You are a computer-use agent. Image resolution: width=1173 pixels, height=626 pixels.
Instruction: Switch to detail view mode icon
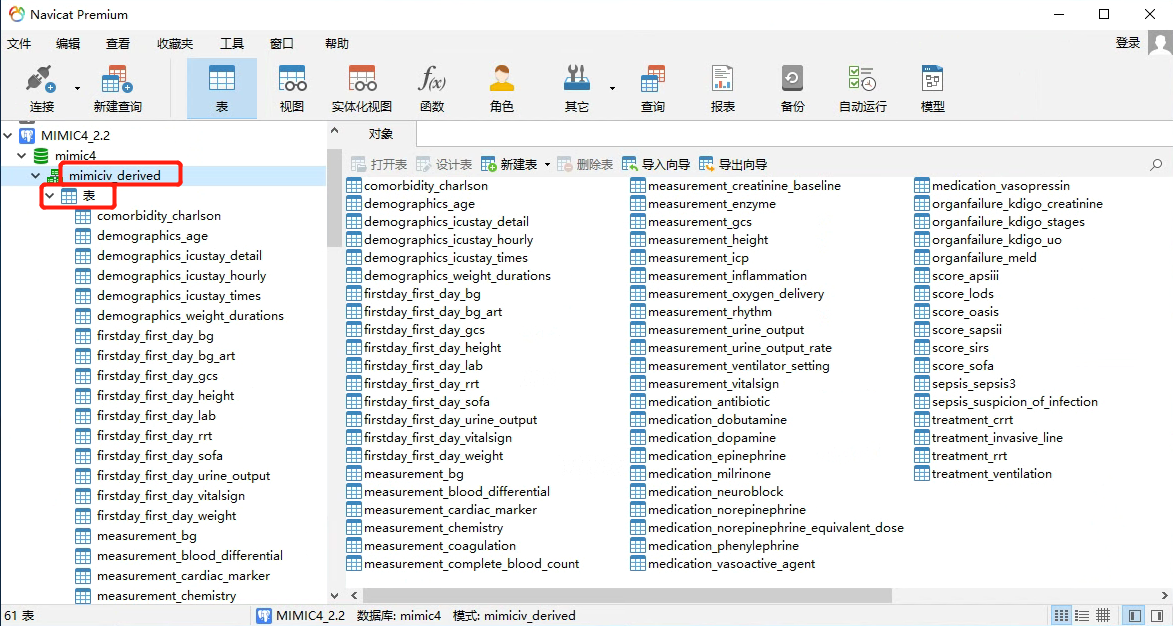coord(1081,616)
